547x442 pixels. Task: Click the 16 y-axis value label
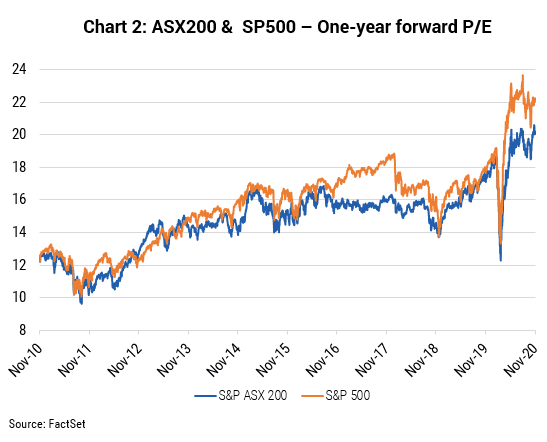(19, 199)
